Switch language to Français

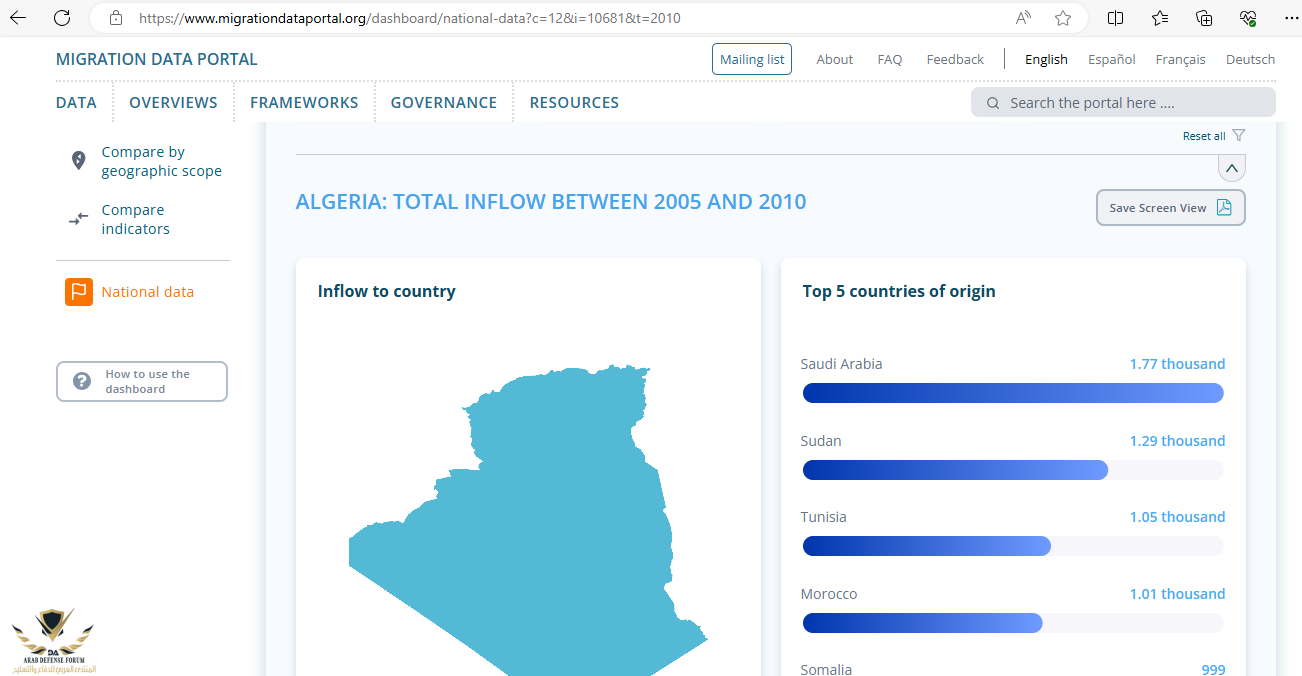point(1181,59)
